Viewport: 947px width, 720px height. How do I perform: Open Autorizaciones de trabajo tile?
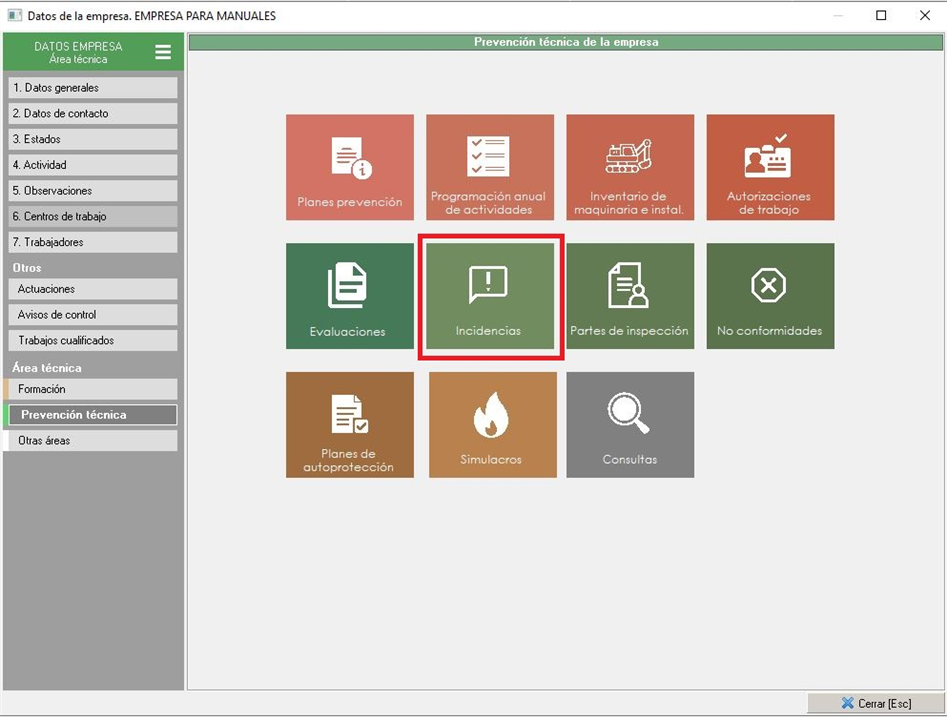coord(770,167)
